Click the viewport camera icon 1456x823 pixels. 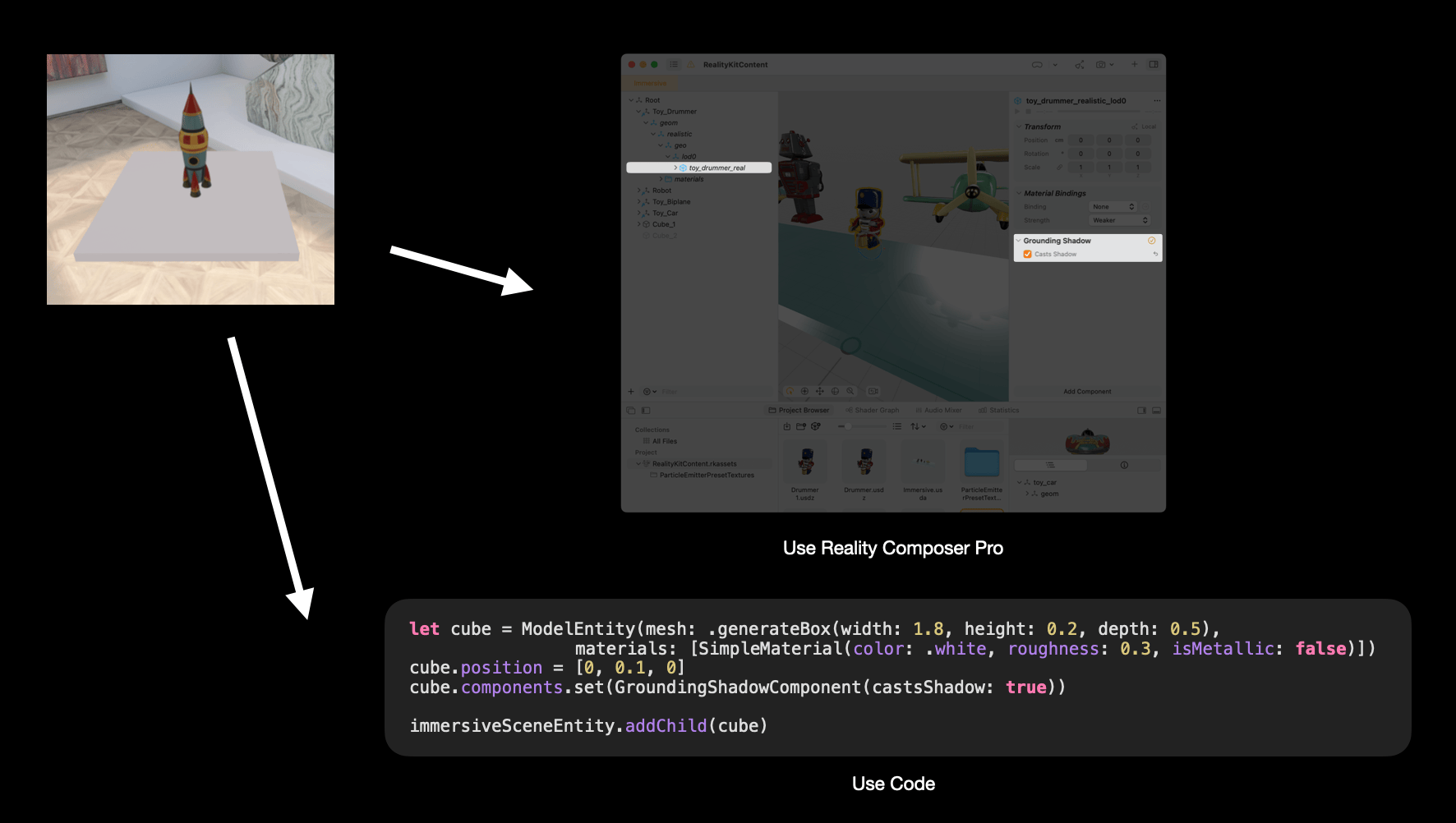point(873,392)
